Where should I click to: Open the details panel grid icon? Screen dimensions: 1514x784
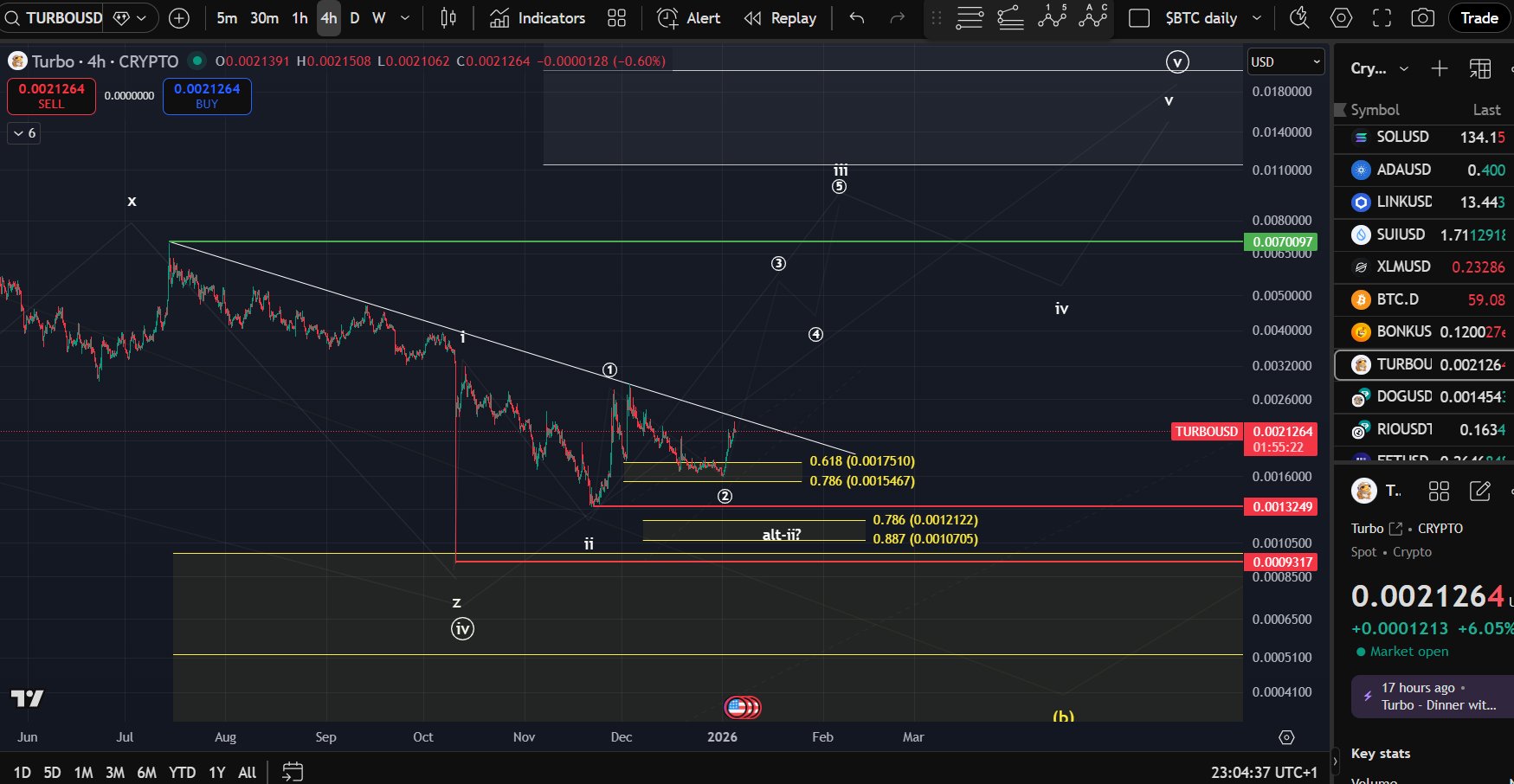[x=1439, y=492]
